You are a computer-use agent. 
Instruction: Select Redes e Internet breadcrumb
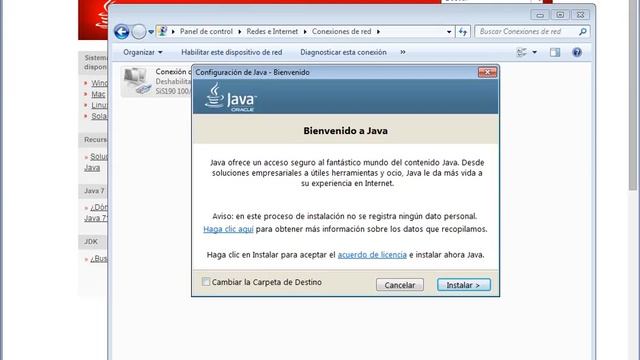(272, 31)
